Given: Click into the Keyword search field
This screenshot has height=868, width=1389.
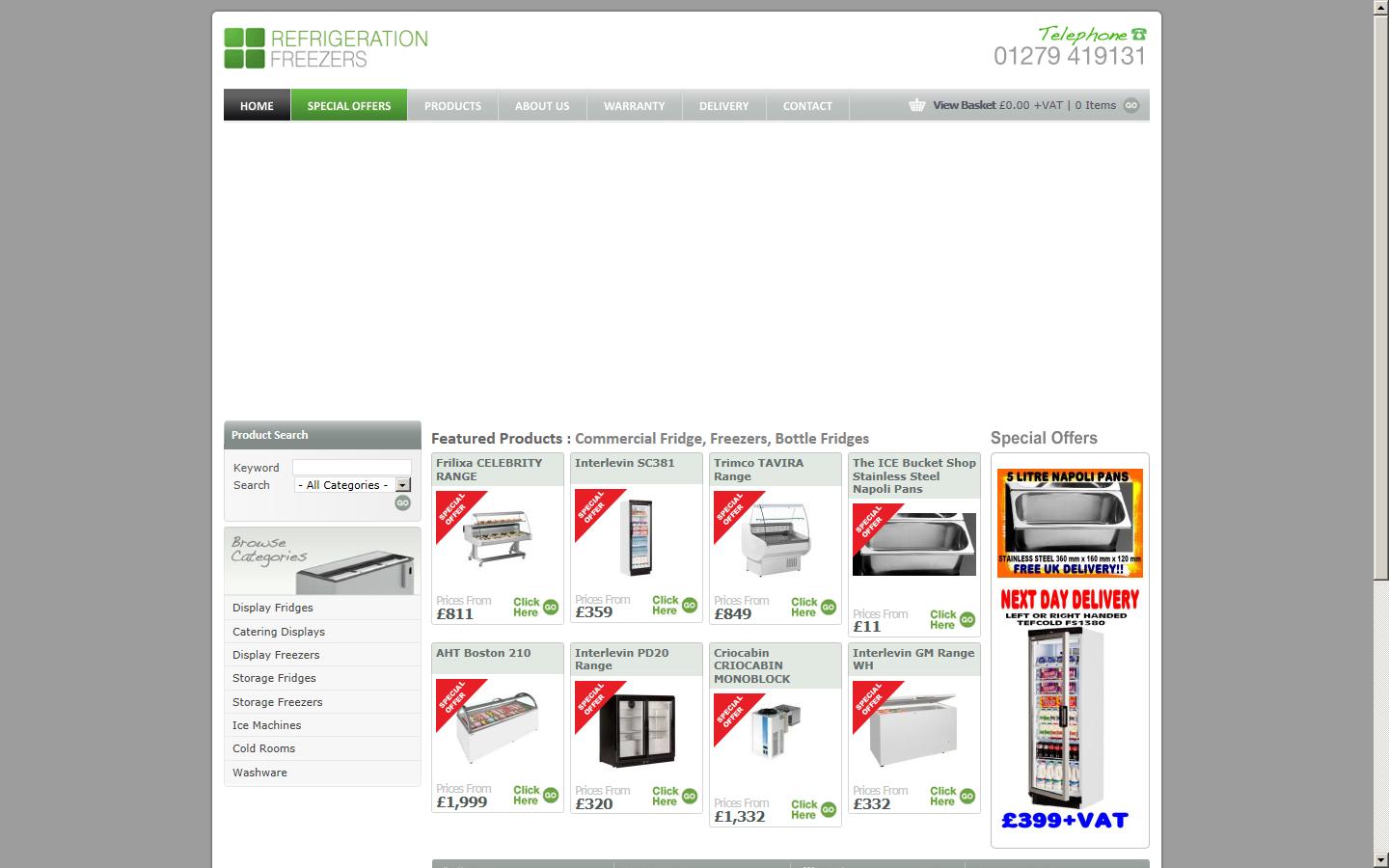Looking at the screenshot, I should [351, 468].
